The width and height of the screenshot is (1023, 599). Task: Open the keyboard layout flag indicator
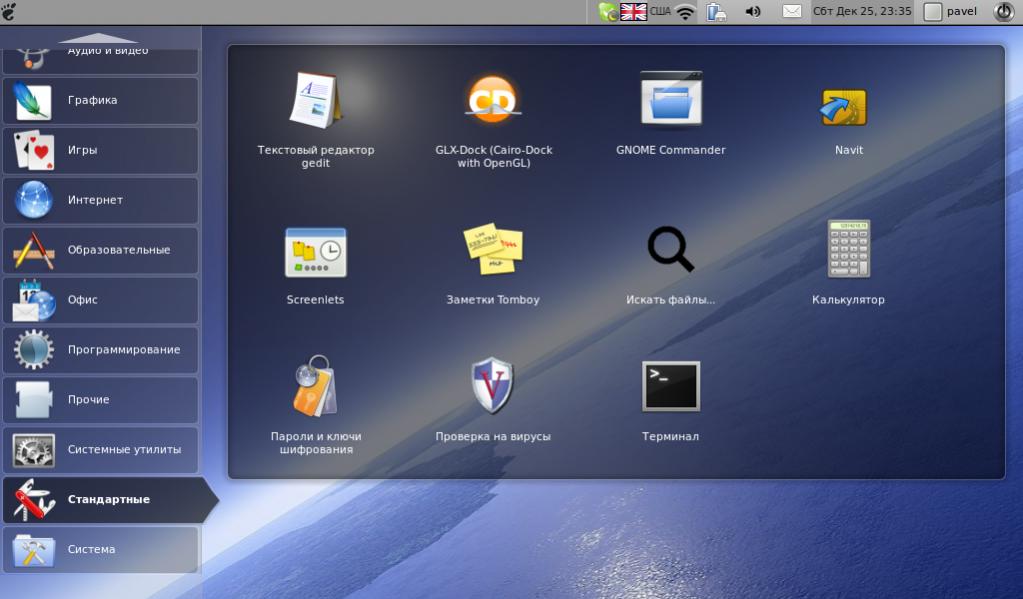(x=634, y=12)
